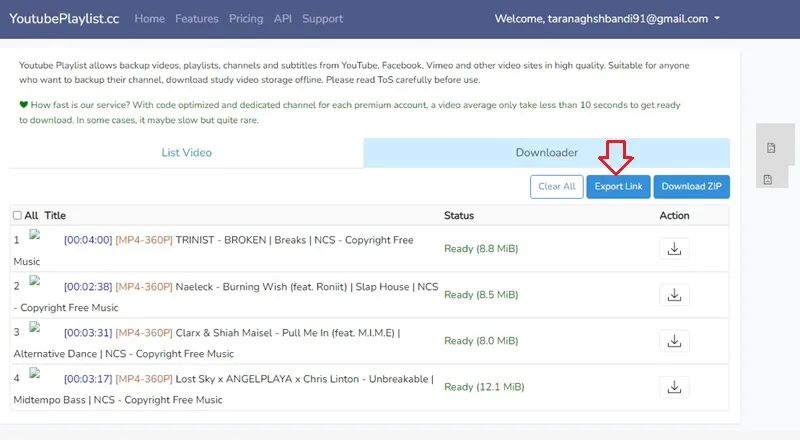Click the lower document icon in side panel

768,180
